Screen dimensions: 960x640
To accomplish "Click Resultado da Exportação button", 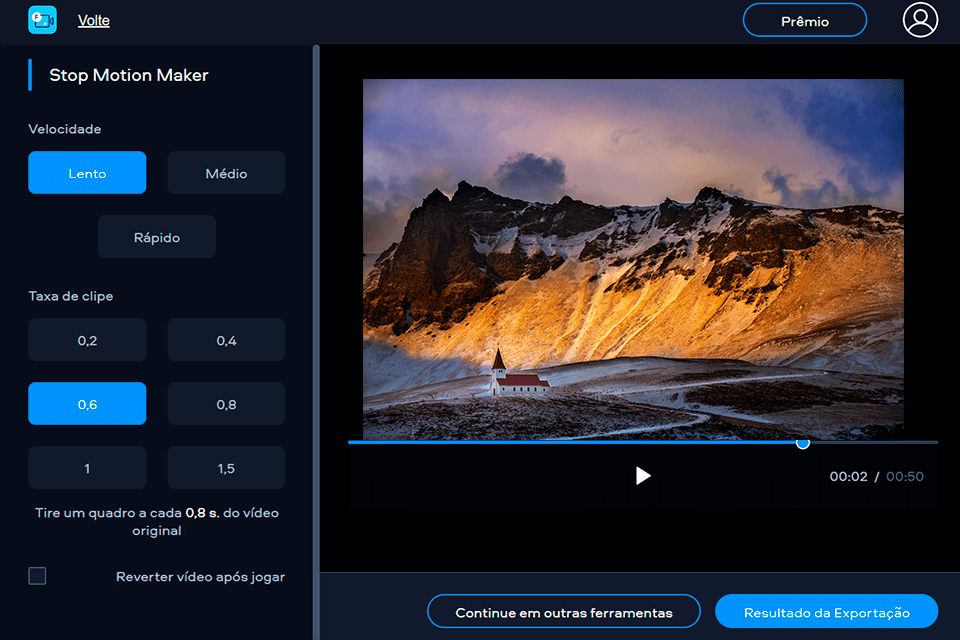I will pyautogui.click(x=826, y=612).
